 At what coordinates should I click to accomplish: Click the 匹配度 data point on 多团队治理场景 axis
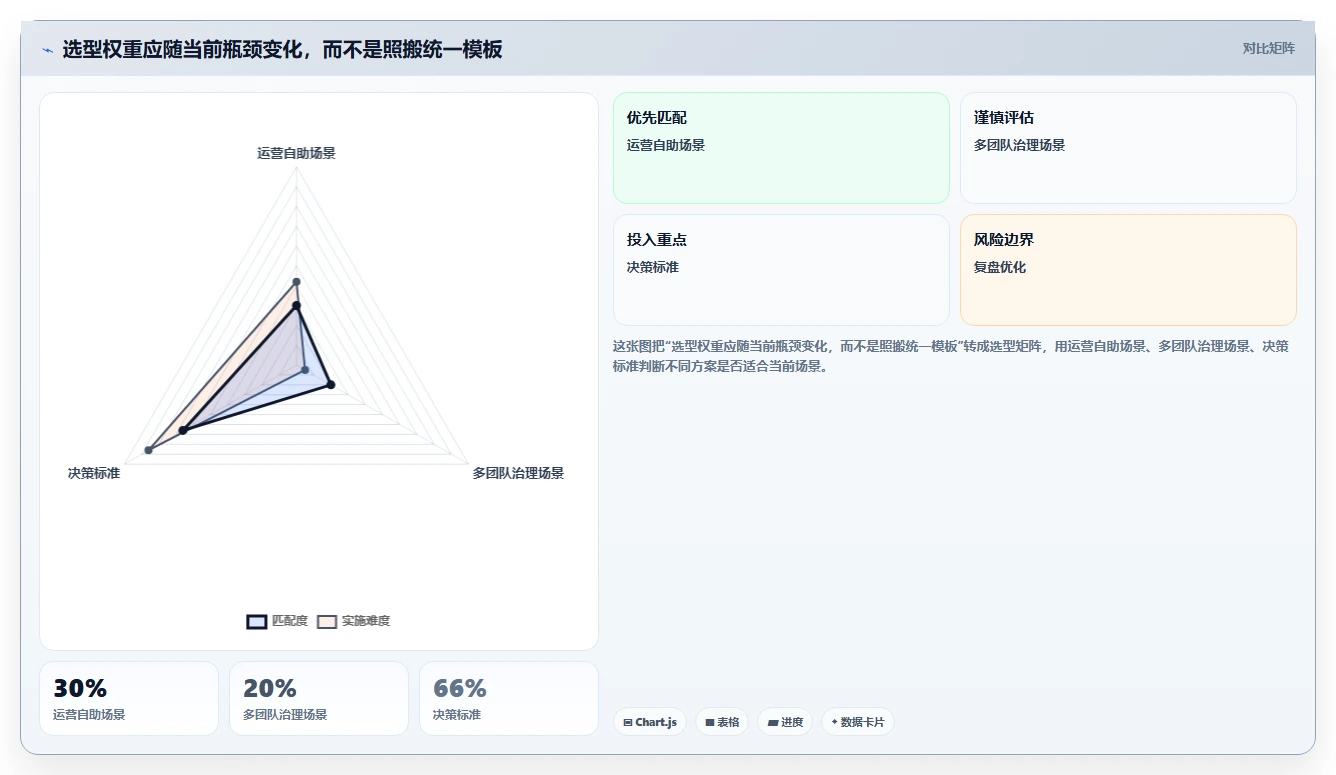(331, 384)
